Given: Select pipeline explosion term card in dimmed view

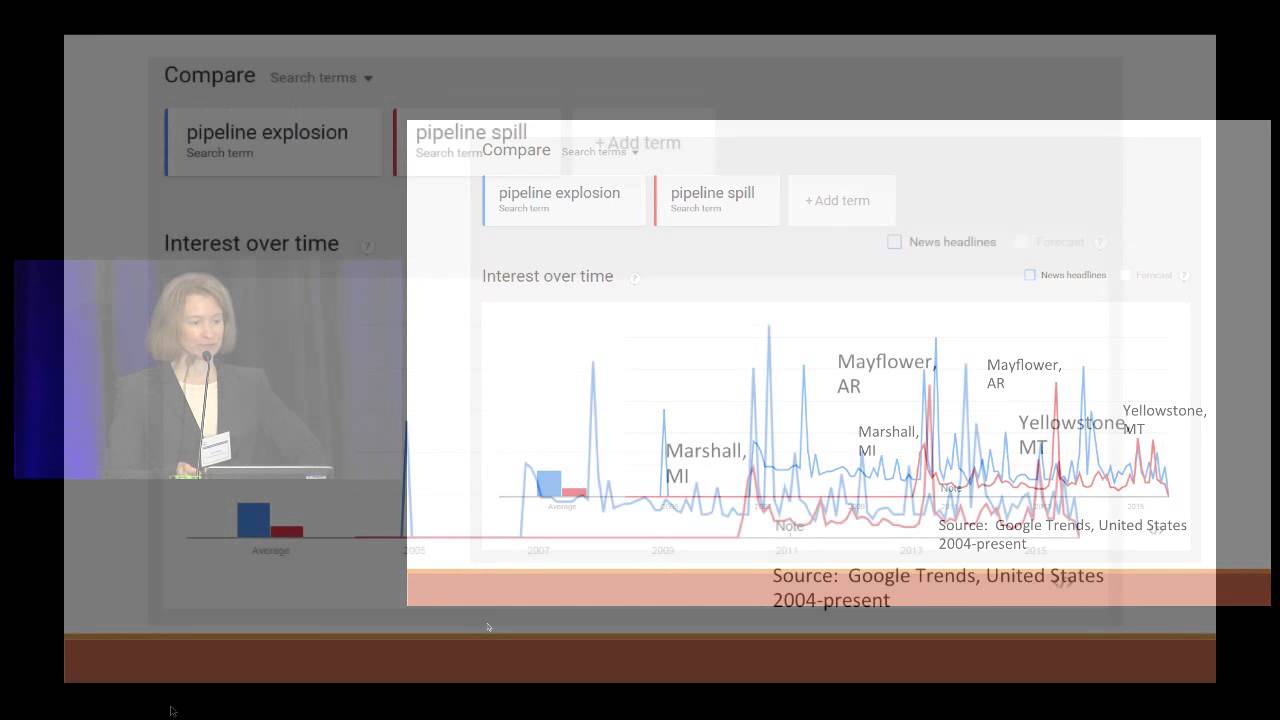Looking at the screenshot, I should 274,141.
